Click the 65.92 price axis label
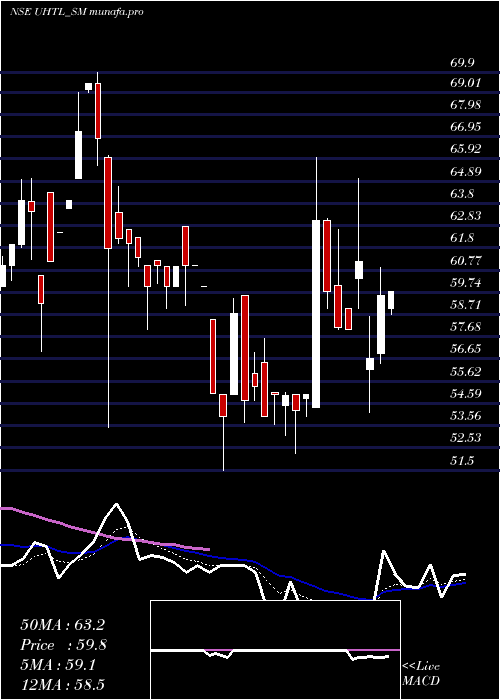Screen dimensions: 500x700 click(465, 149)
